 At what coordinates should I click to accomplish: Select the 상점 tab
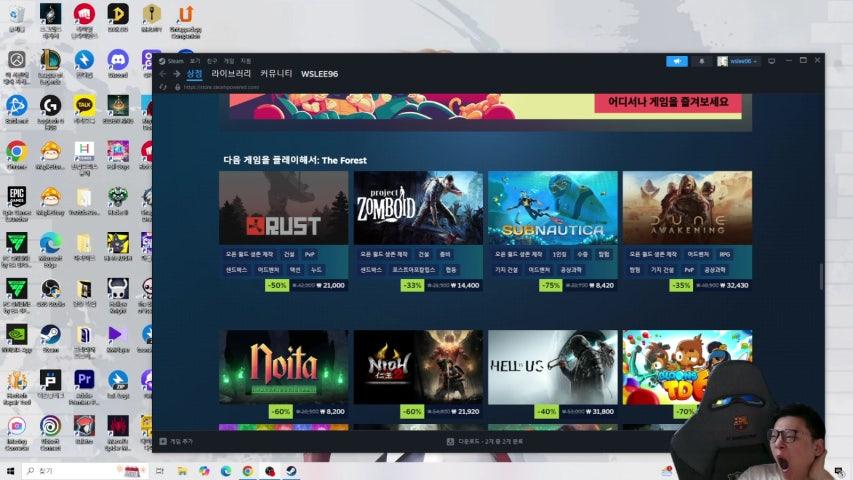pyautogui.click(x=194, y=73)
